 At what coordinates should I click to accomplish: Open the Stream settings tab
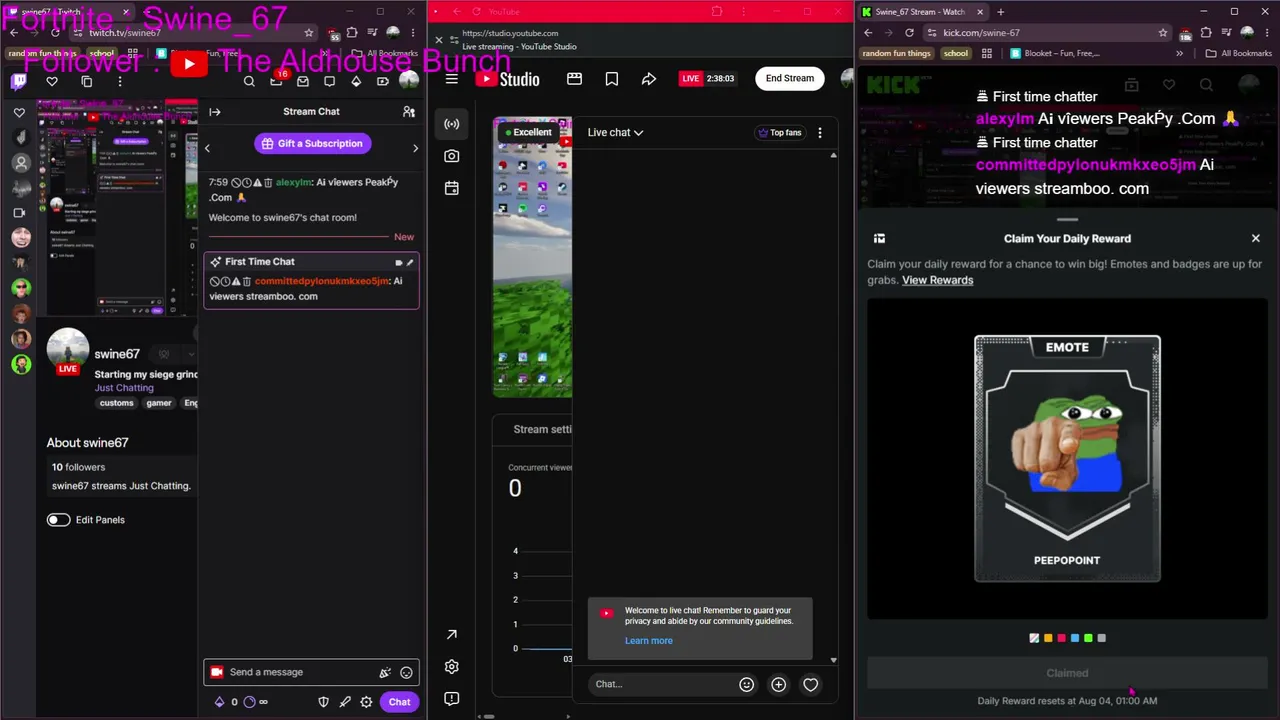542,429
